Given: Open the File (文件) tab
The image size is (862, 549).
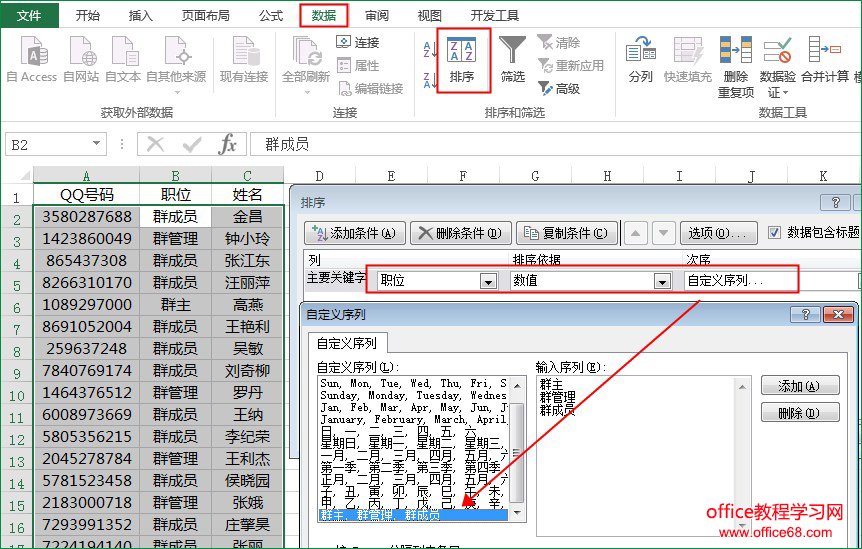Looking at the screenshot, I should click(x=29, y=15).
